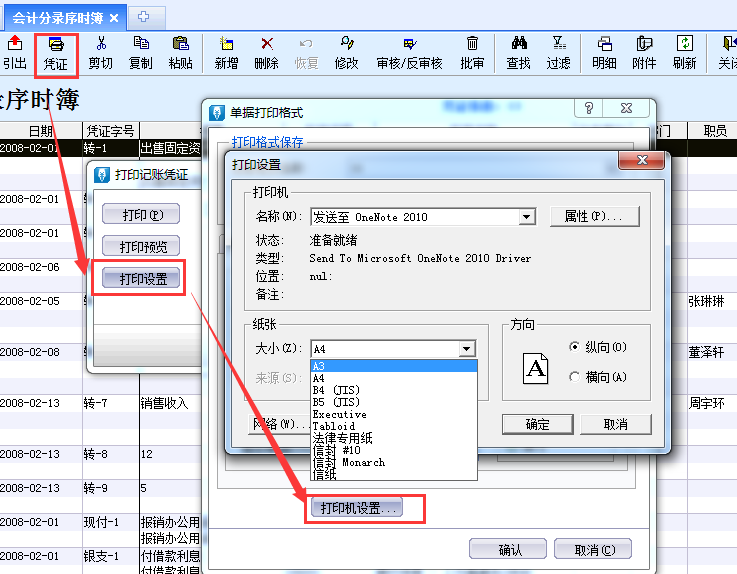
Task: Click the 复制 copy icon
Action: coord(141,44)
